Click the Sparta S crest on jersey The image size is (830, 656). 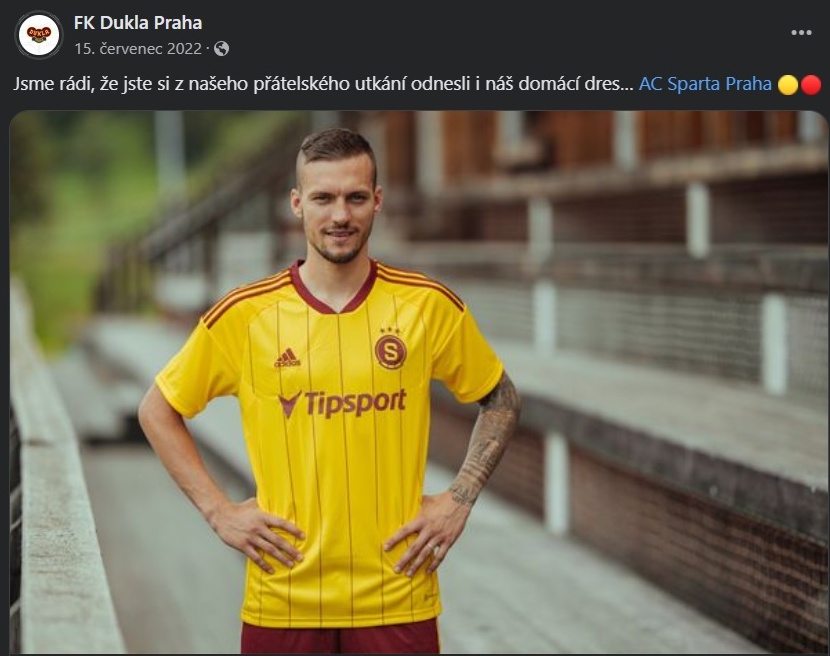pyautogui.click(x=391, y=348)
